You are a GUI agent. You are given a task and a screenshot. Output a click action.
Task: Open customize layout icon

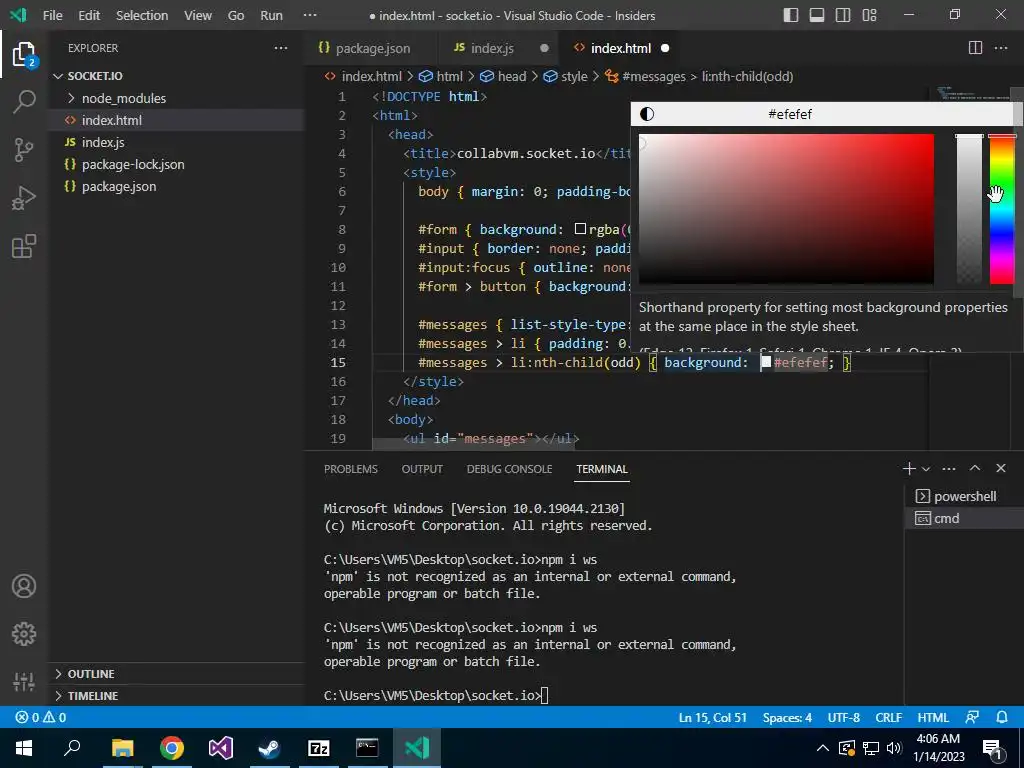pyautogui.click(x=869, y=15)
